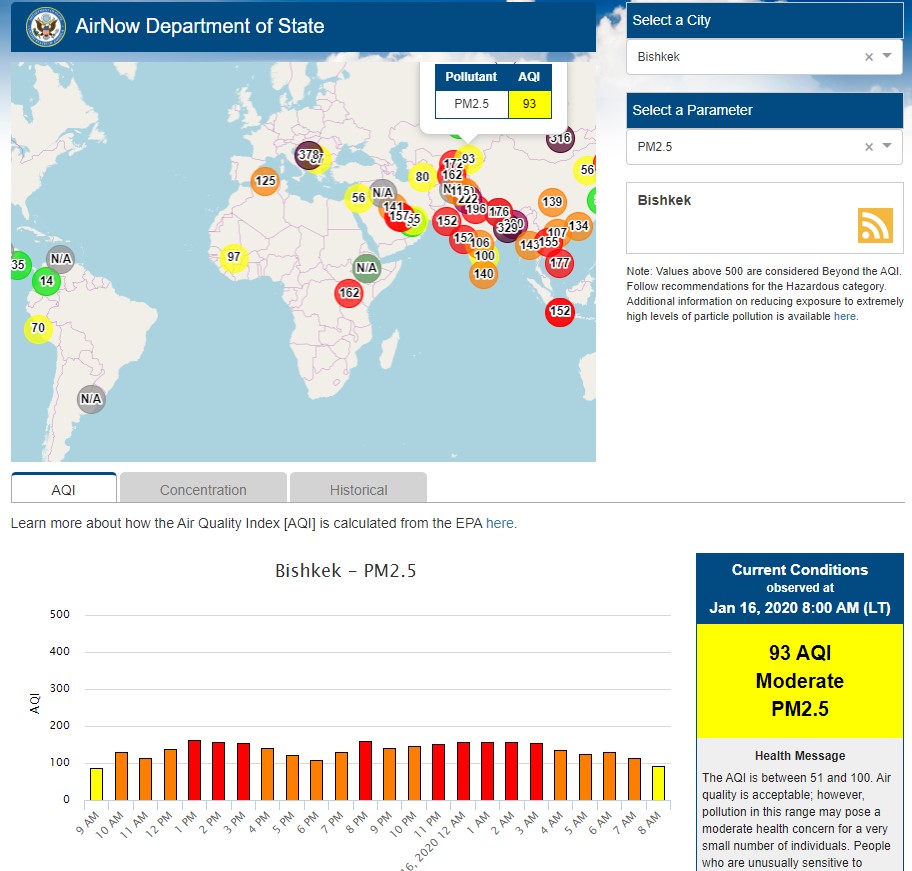Click the yellow 93 AQI cell in popup
The height and width of the screenshot is (871, 912).
click(x=529, y=104)
